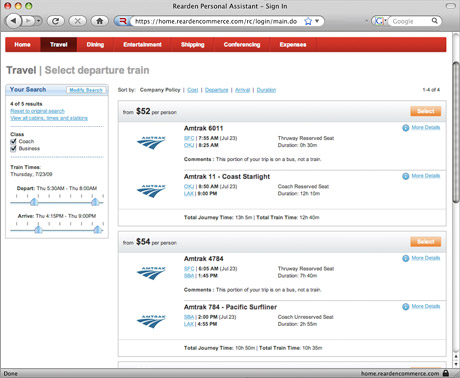The height and width of the screenshot is (378, 460).
Task: Click the Stop loading X icon
Action: (77, 21)
